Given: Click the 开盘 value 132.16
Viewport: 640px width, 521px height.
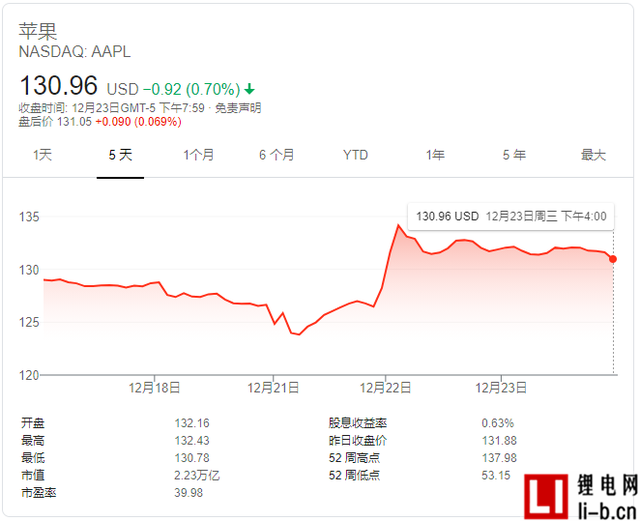Looking at the screenshot, I should click(192, 423).
